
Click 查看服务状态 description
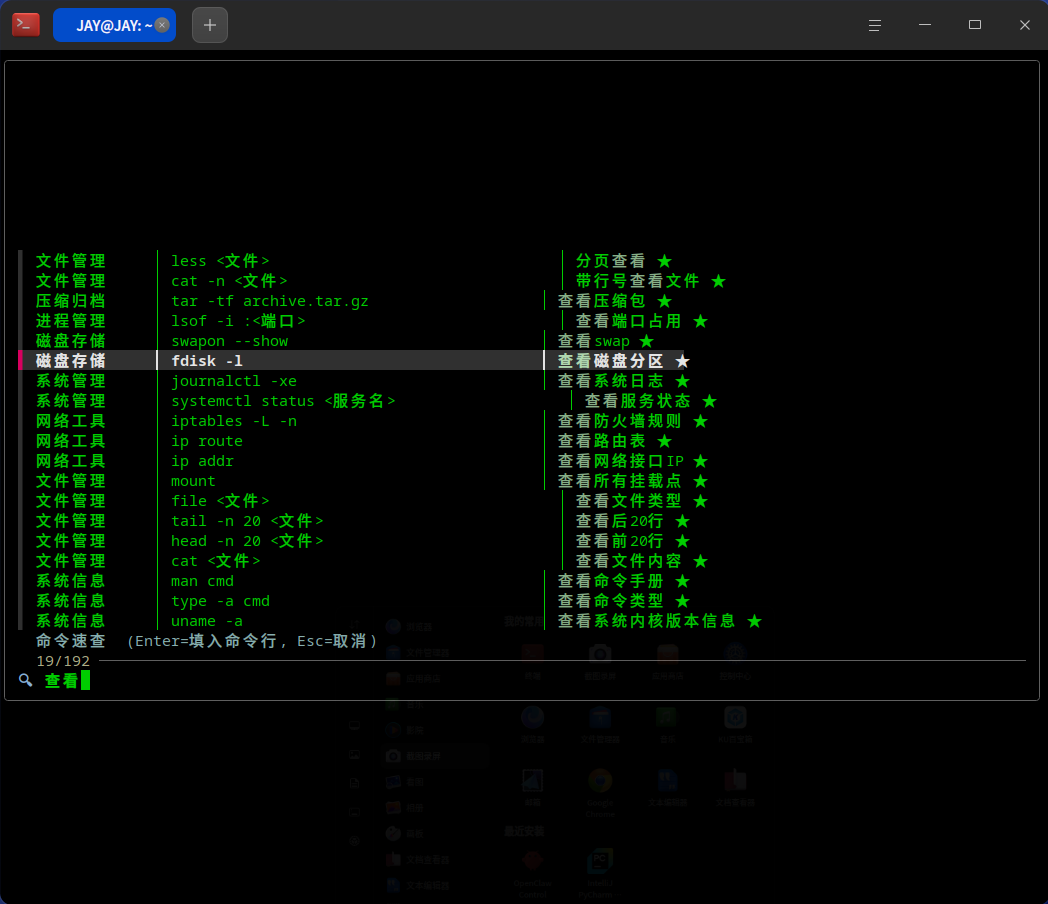click(x=637, y=401)
